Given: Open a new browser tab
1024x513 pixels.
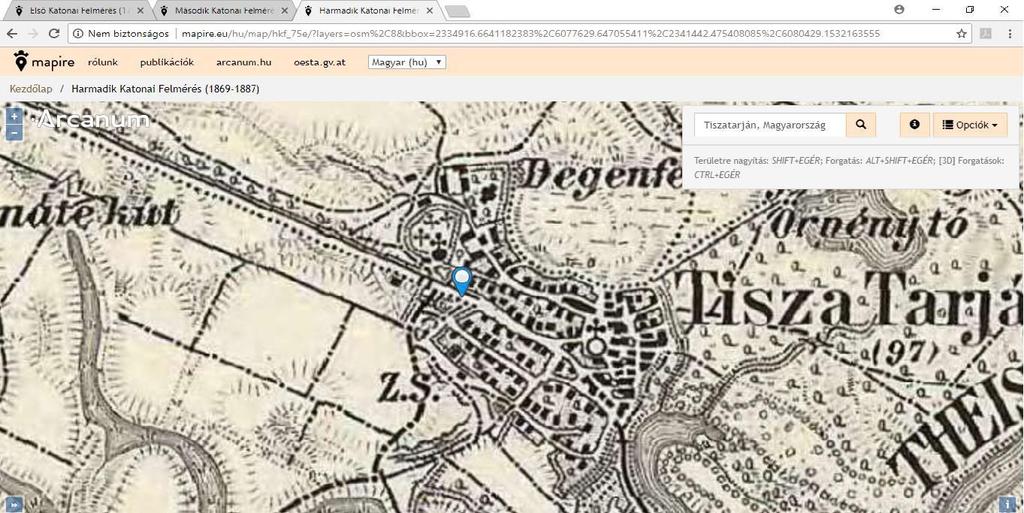Looking at the screenshot, I should tap(457, 11).
